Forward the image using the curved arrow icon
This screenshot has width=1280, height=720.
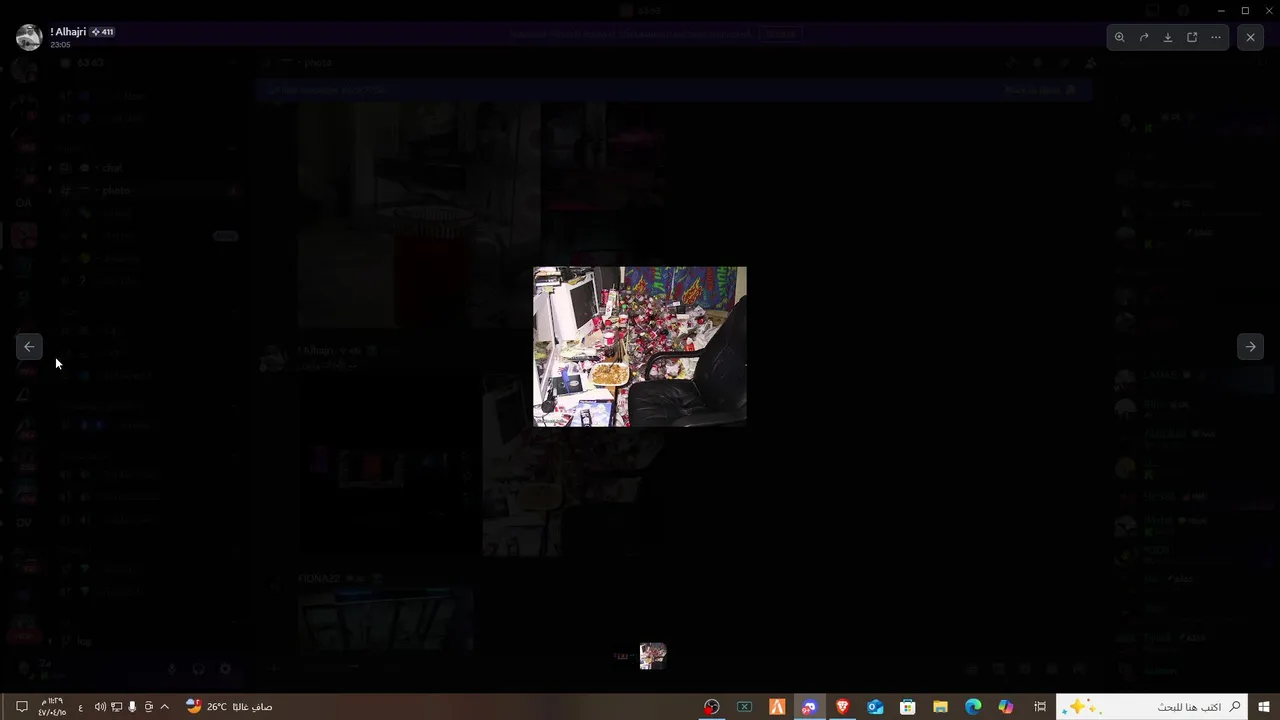[1144, 37]
